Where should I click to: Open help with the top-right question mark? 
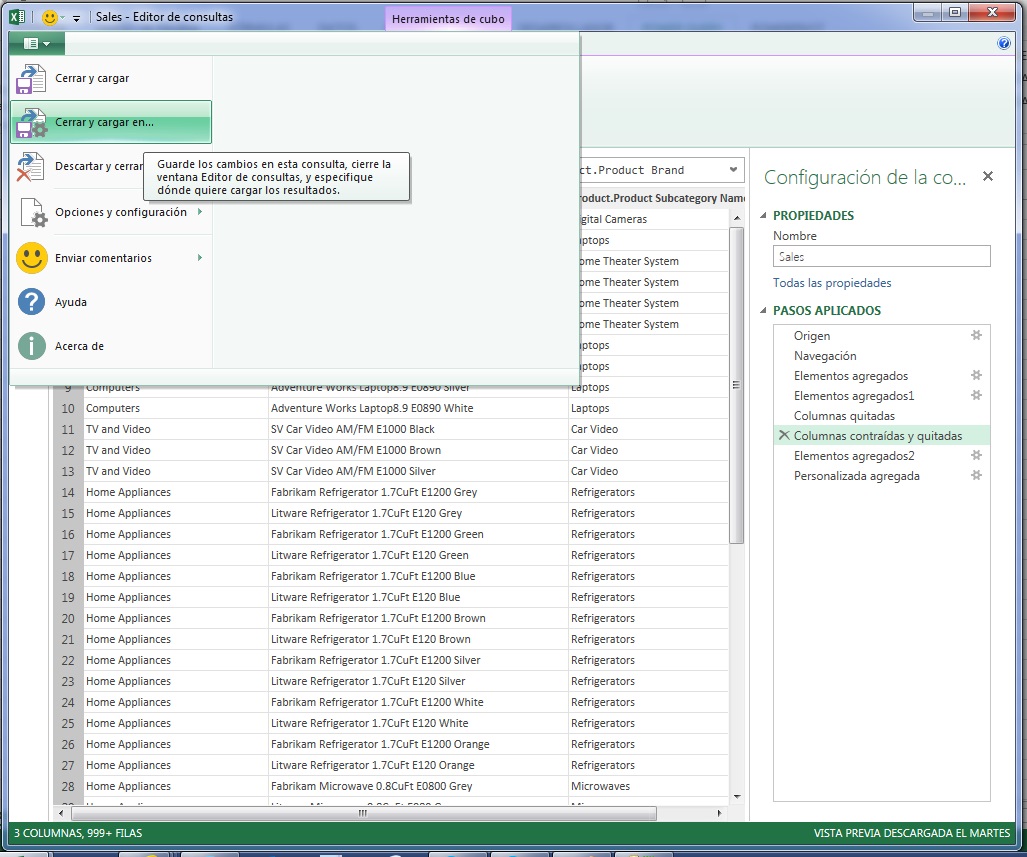[1004, 43]
